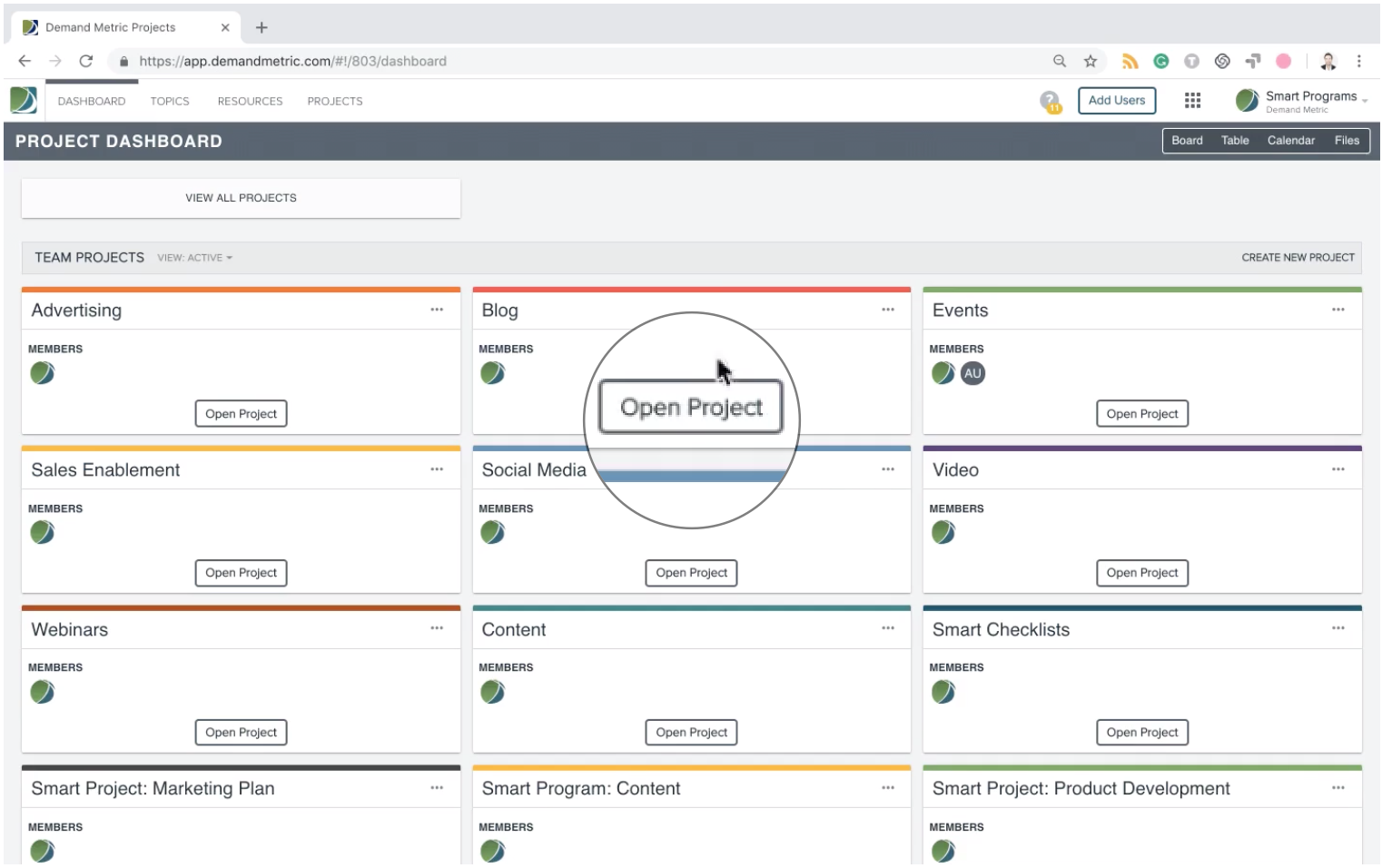
Task: Open Projects nav item
Action: coord(334,101)
